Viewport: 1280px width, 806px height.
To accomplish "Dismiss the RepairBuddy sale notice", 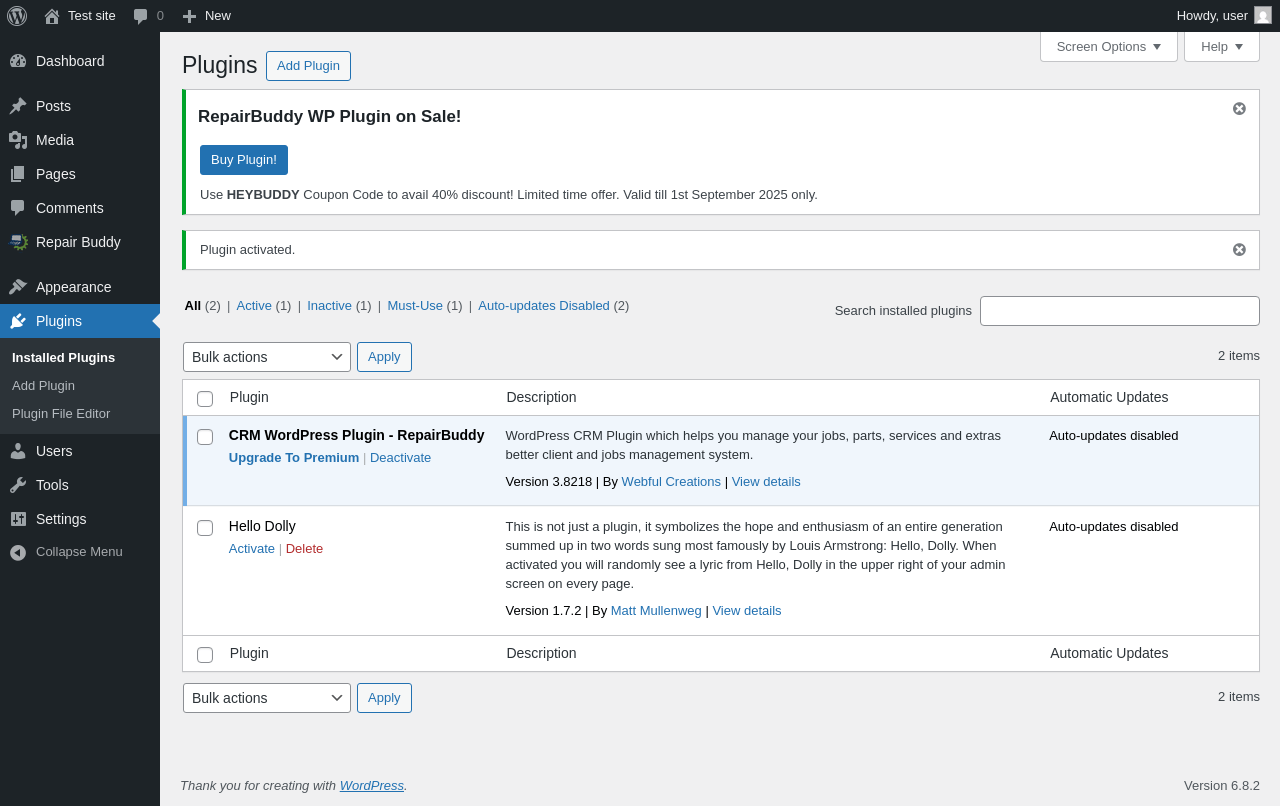I will [1239, 108].
